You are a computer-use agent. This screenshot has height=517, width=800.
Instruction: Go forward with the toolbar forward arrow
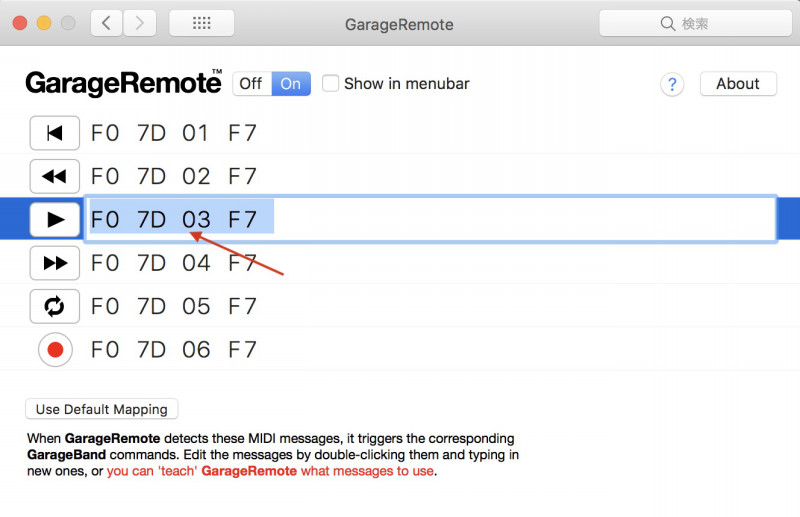(139, 23)
